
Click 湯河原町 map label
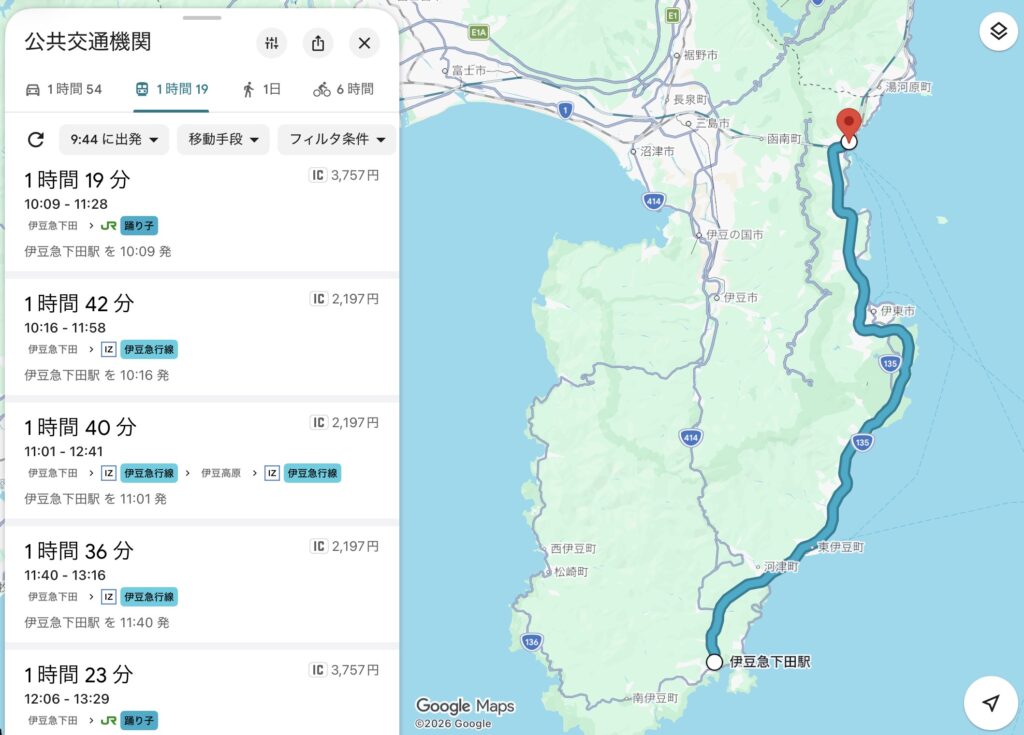908,87
